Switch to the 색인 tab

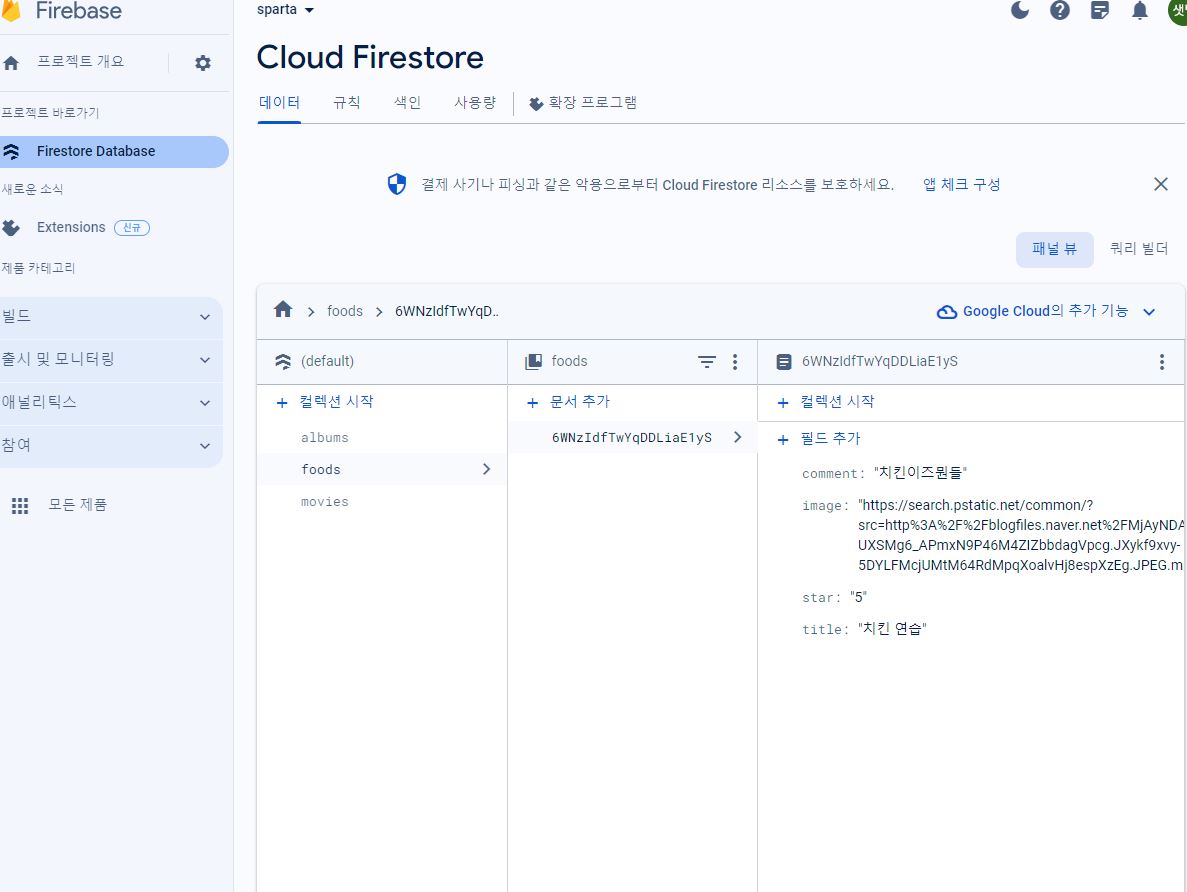(x=407, y=103)
